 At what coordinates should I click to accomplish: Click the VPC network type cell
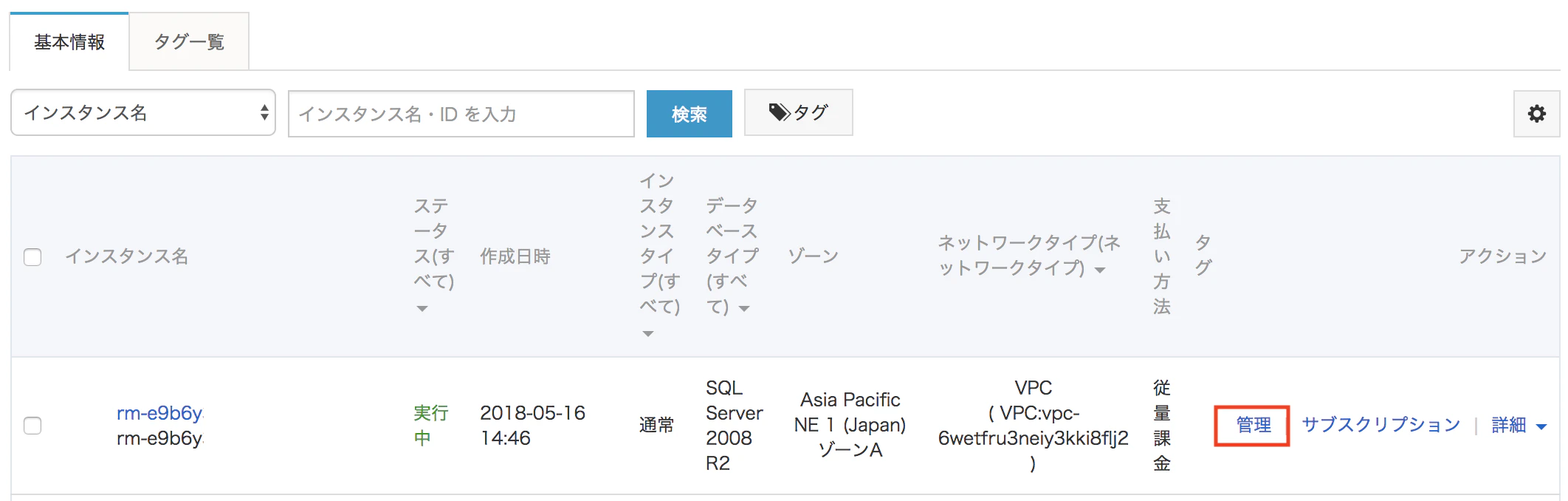click(1033, 426)
